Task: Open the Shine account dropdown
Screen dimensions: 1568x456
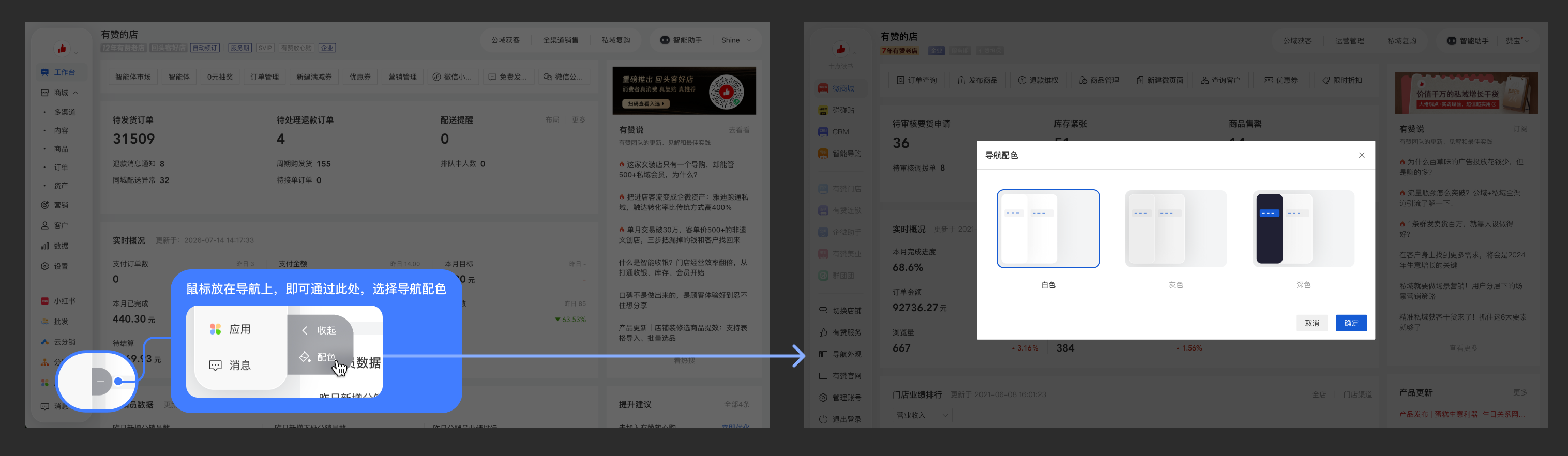Action: 736,40
